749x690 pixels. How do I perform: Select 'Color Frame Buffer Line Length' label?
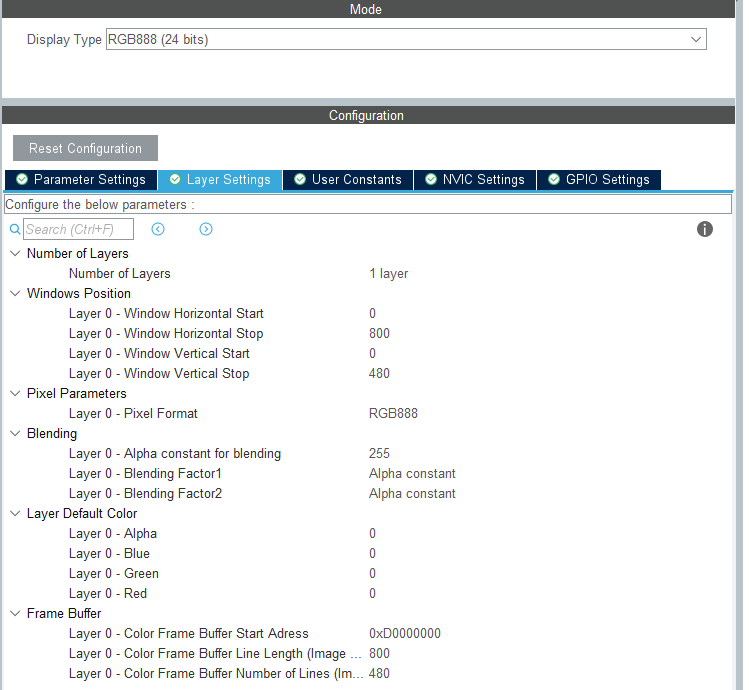pyautogui.click(x=215, y=654)
